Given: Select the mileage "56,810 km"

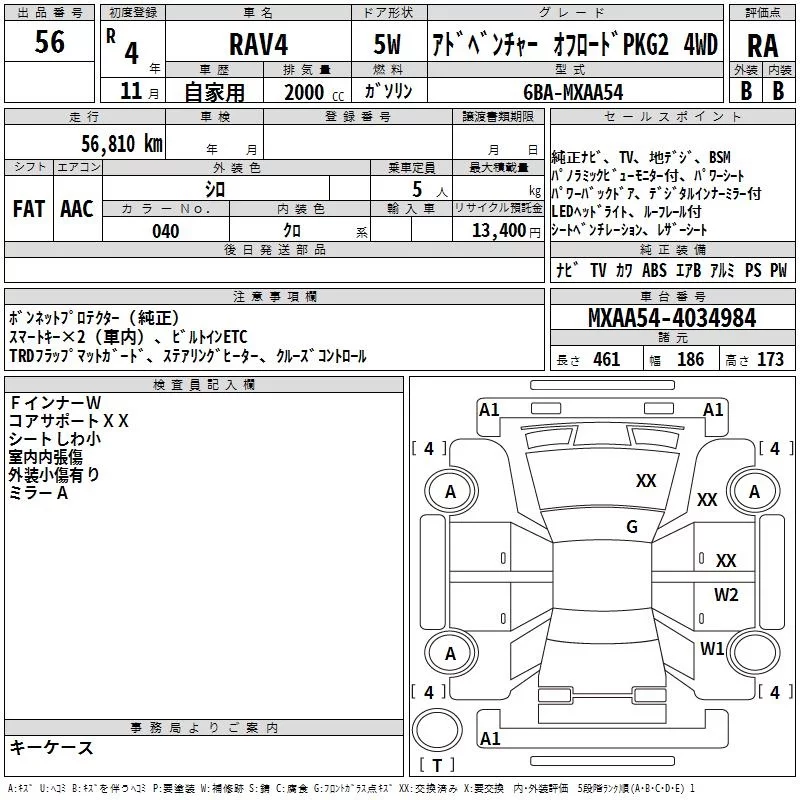Looking at the screenshot, I should click(x=122, y=144).
